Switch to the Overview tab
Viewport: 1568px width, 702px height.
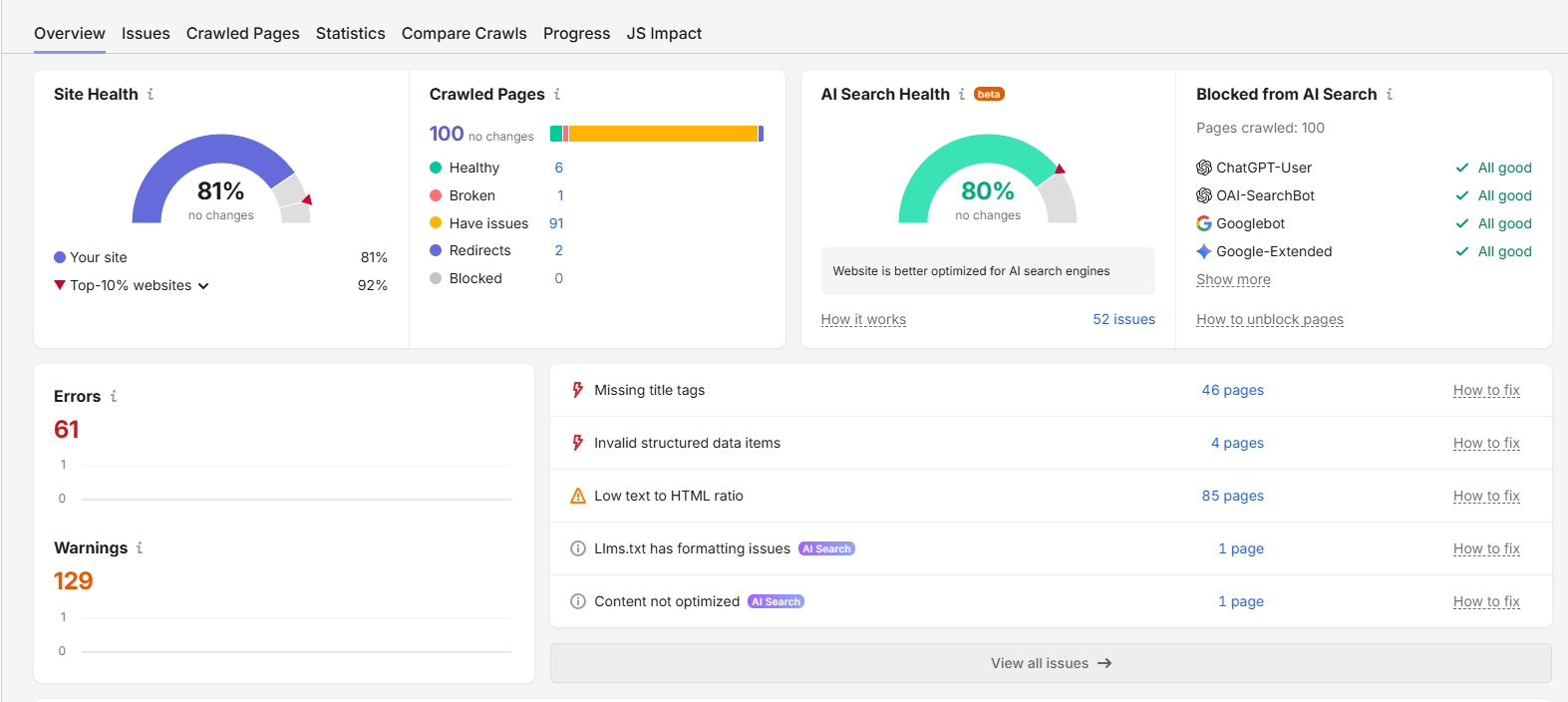coord(70,33)
